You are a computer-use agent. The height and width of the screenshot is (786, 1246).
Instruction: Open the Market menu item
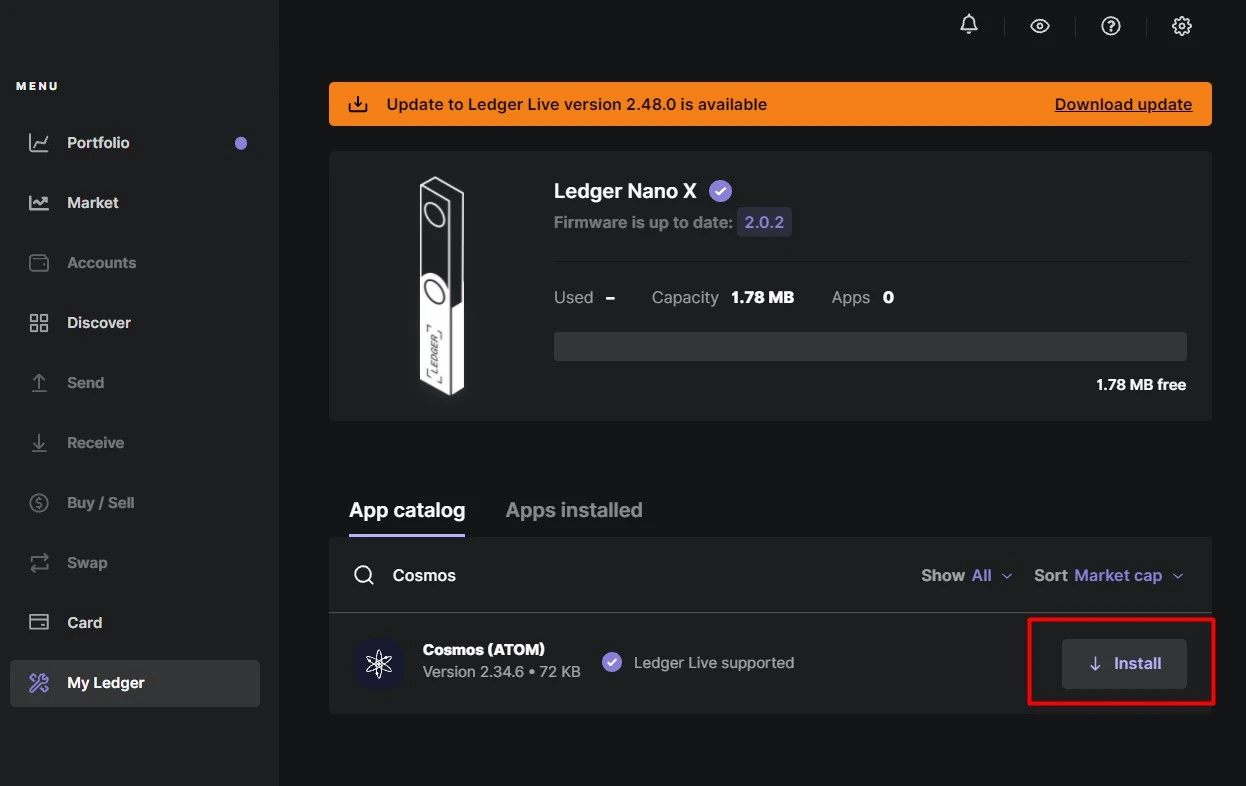135,203
